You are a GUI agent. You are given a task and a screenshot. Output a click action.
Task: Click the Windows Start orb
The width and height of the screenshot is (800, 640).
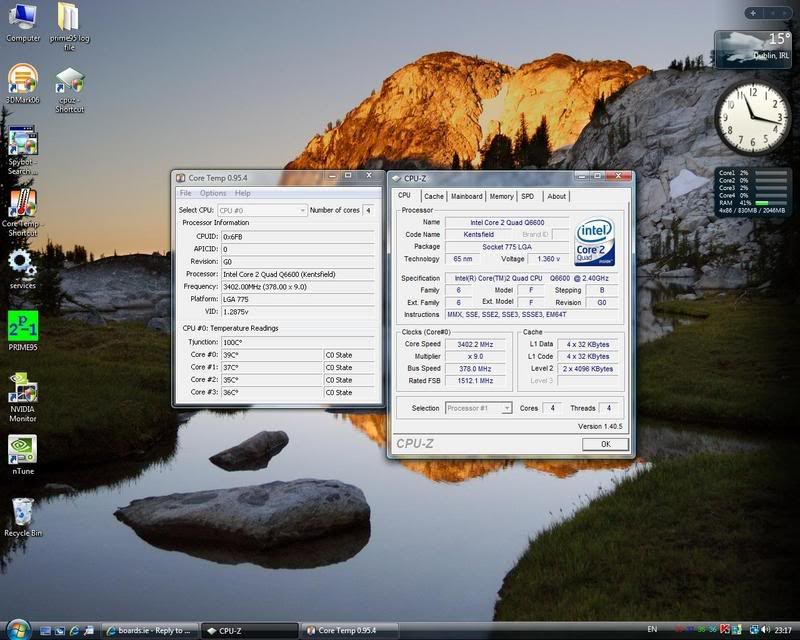[18, 630]
